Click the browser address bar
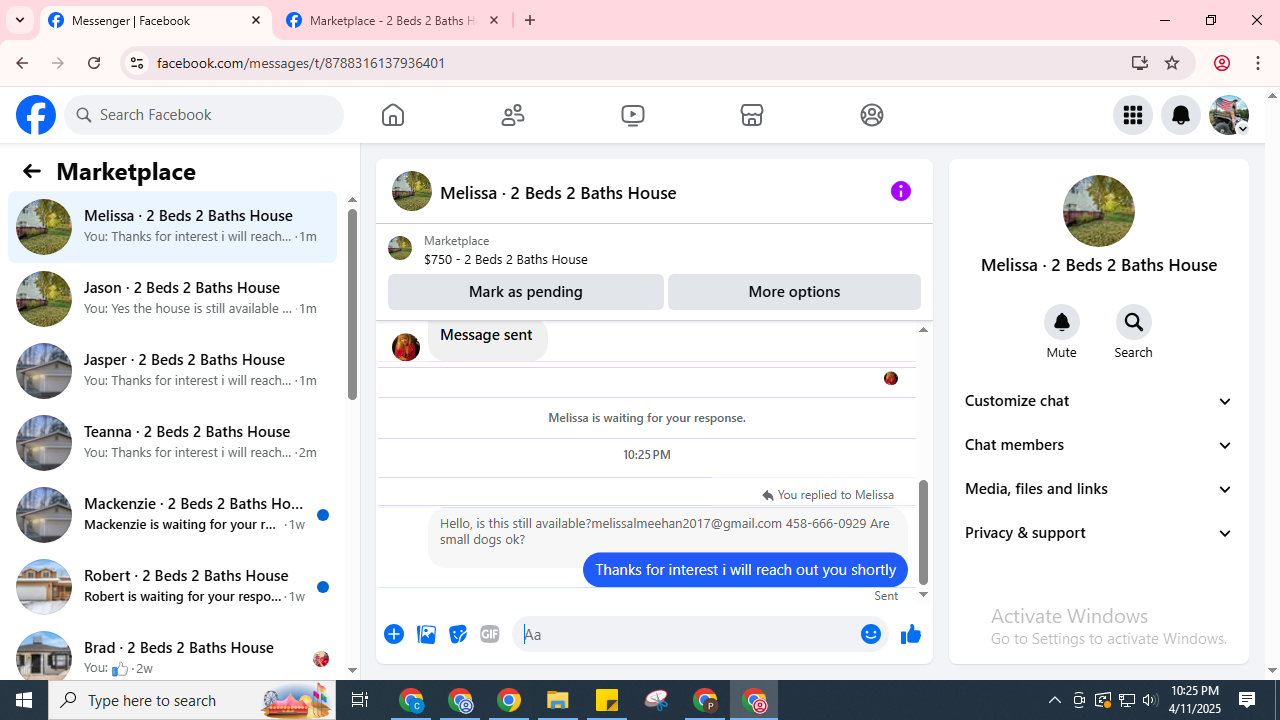This screenshot has height=720, width=1280. coord(638,63)
